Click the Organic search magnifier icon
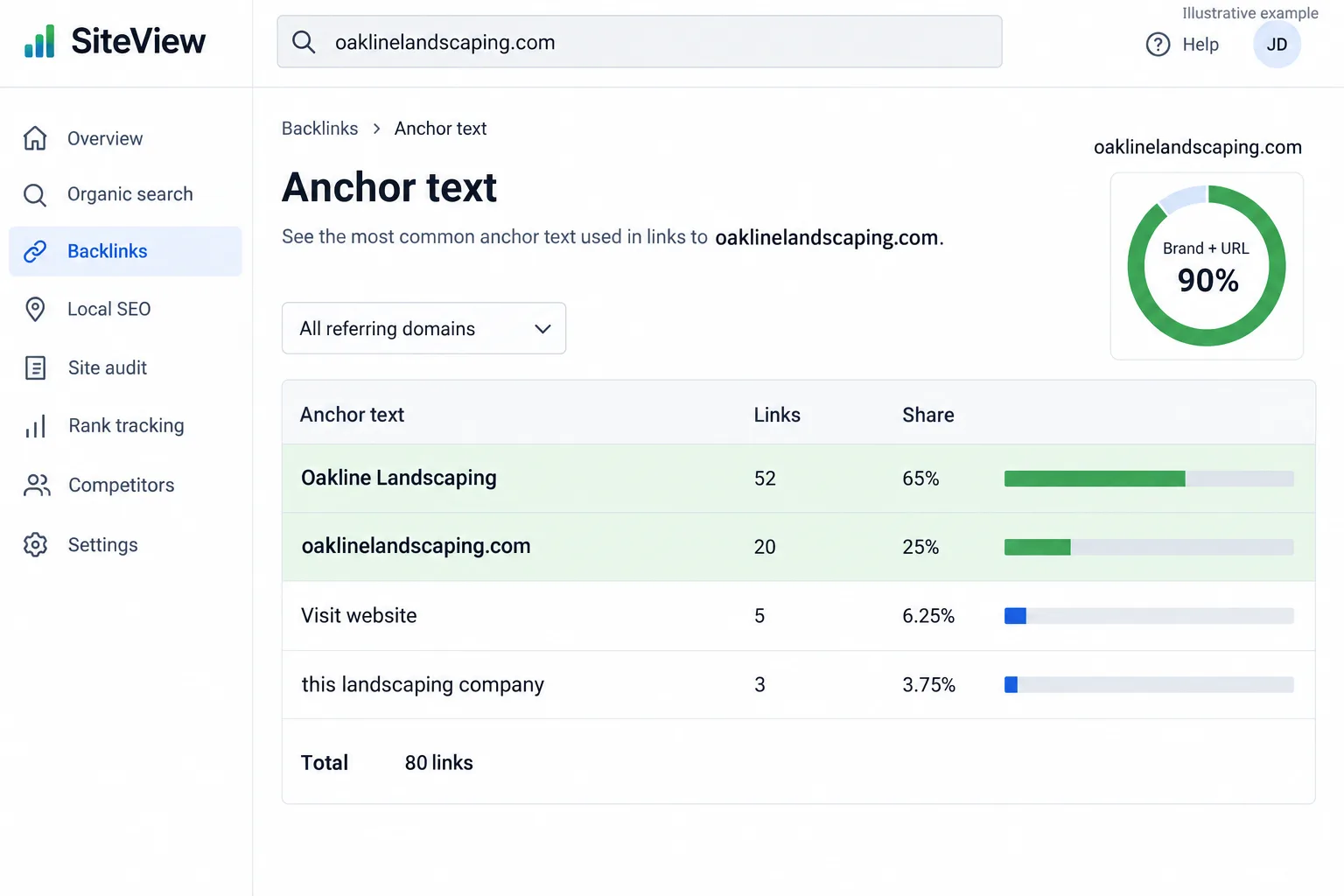 (x=35, y=194)
